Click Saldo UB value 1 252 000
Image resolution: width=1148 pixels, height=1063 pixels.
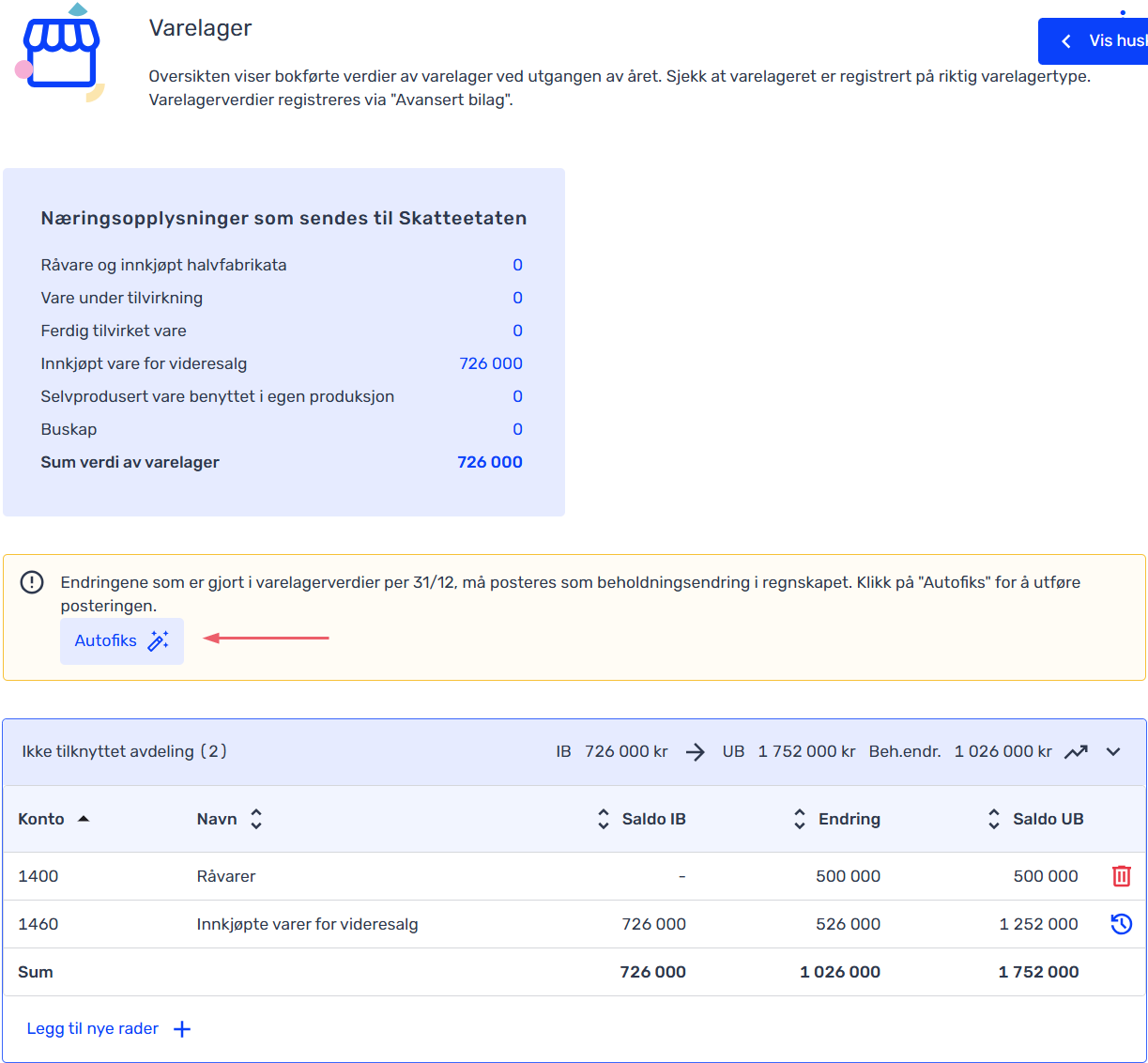click(1038, 924)
